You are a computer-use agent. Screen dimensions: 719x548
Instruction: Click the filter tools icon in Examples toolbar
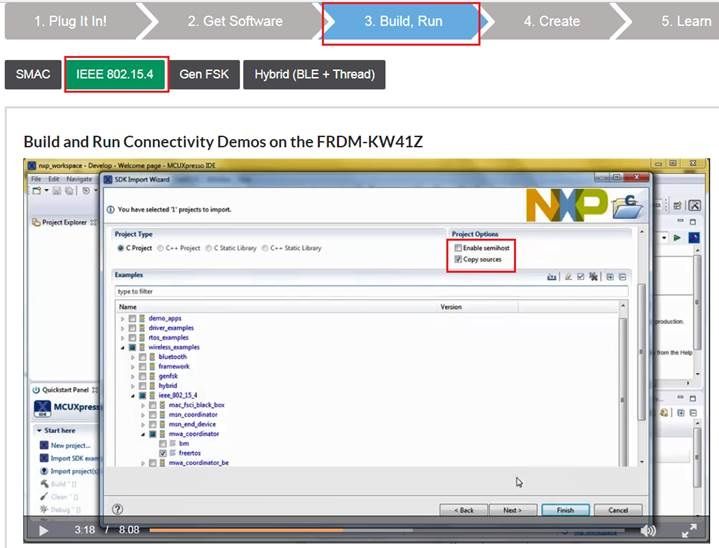coord(593,277)
